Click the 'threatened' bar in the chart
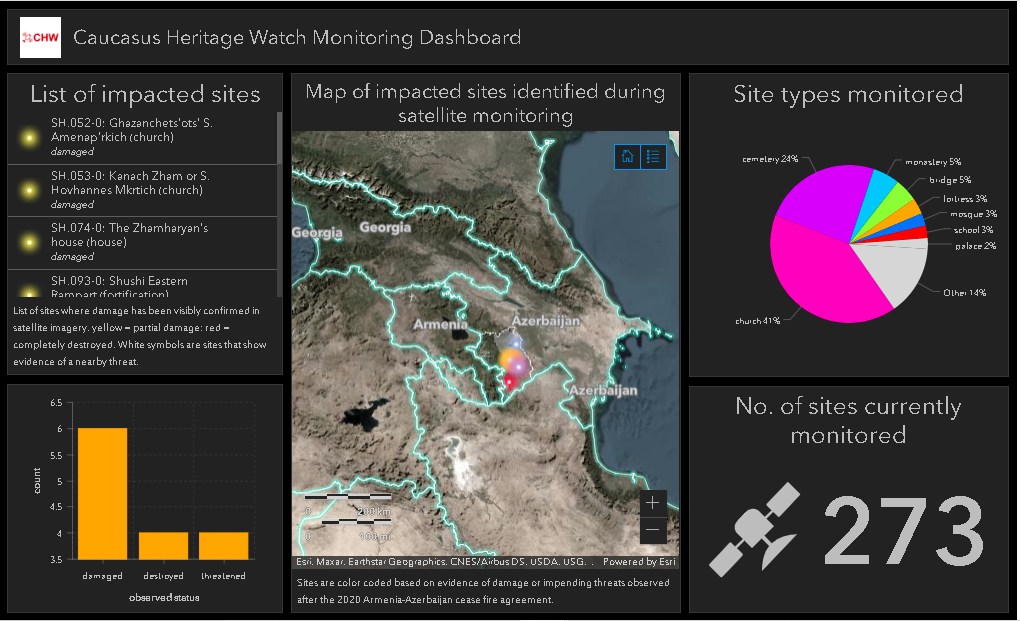This screenshot has height=621, width=1020. coord(223,546)
